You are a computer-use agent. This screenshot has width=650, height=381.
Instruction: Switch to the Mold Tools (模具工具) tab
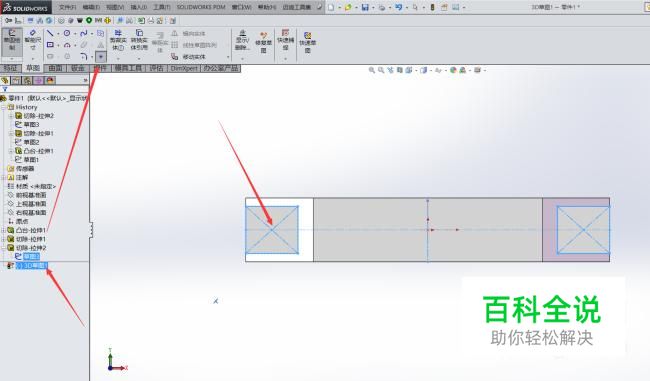pos(128,68)
